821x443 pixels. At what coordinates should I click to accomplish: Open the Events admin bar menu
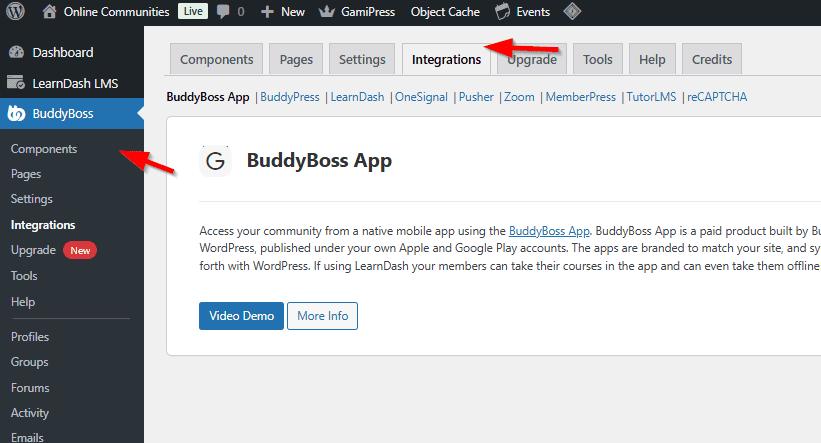[x=533, y=12]
